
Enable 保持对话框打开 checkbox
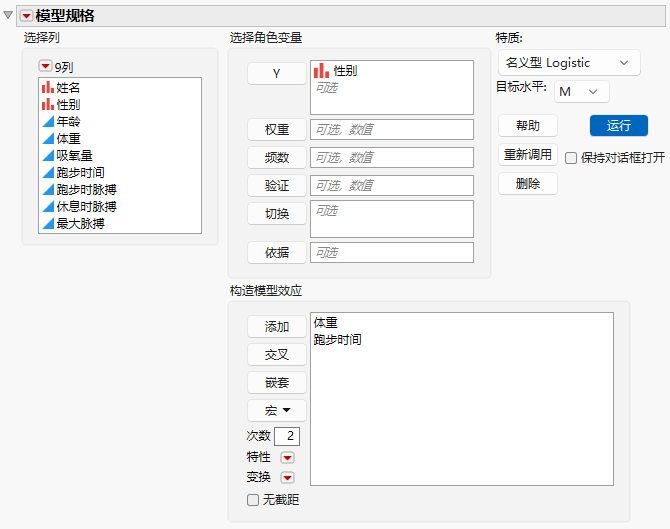(x=571, y=158)
